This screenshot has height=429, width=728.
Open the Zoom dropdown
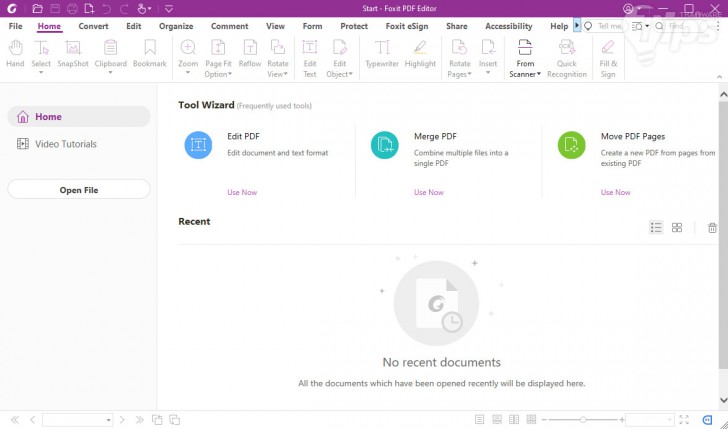[188, 72]
